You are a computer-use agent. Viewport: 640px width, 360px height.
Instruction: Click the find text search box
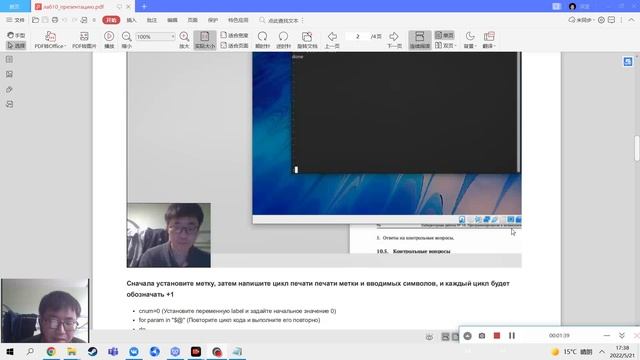point(281,20)
